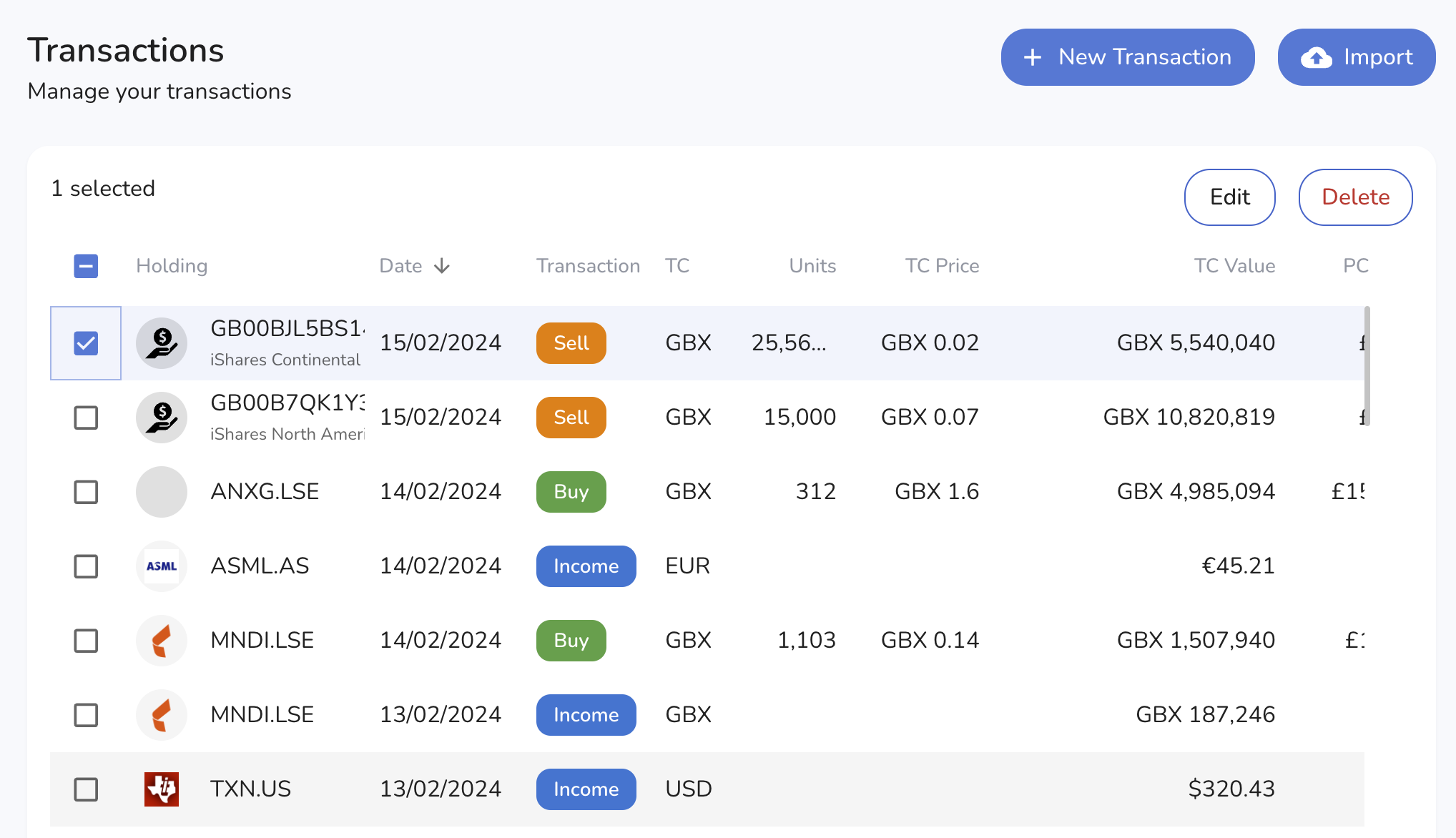This screenshot has height=838, width=1456.
Task: Click the sort arrow next to Date
Action: coord(442,266)
